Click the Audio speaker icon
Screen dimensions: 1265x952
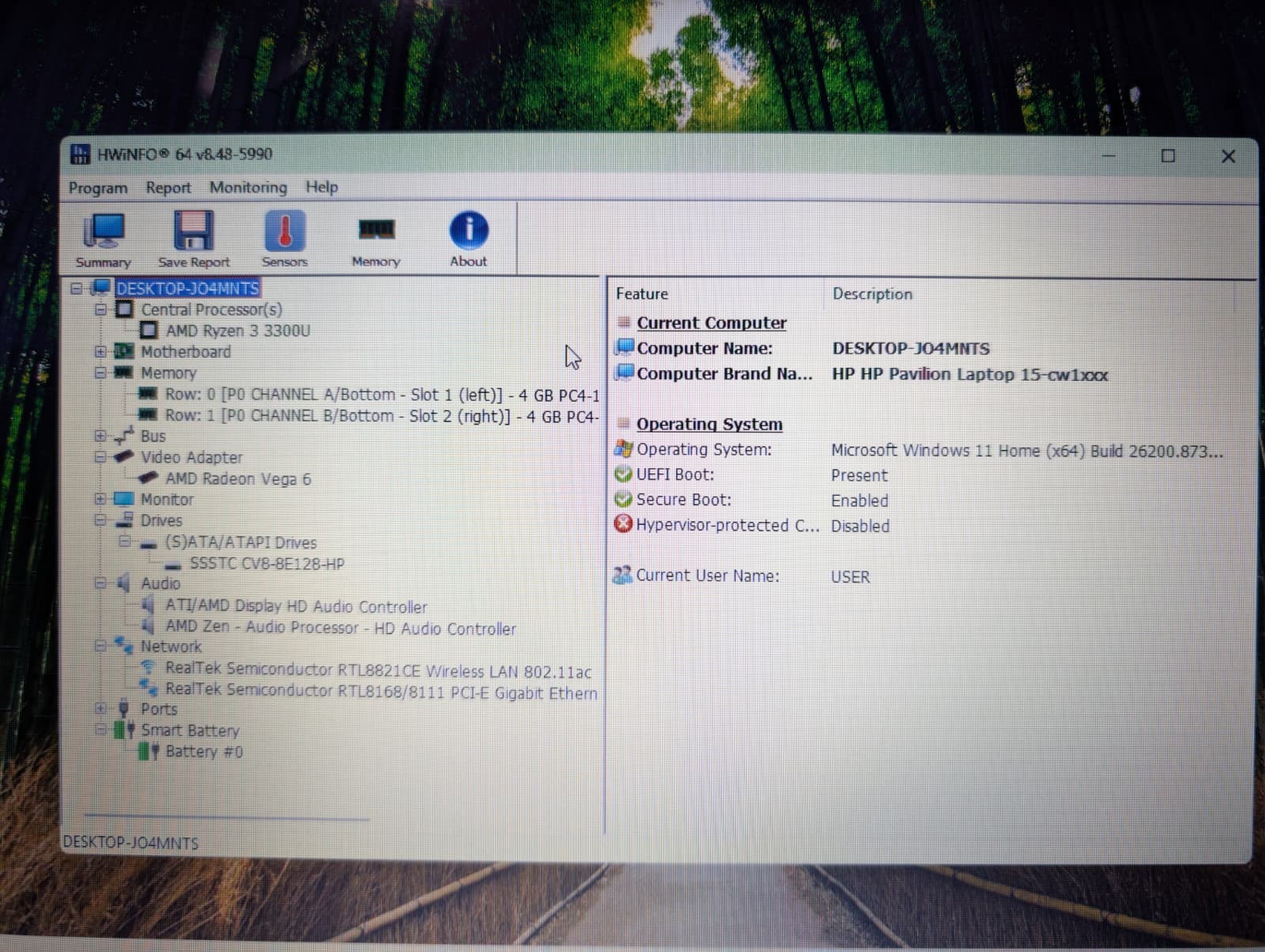coord(123,583)
